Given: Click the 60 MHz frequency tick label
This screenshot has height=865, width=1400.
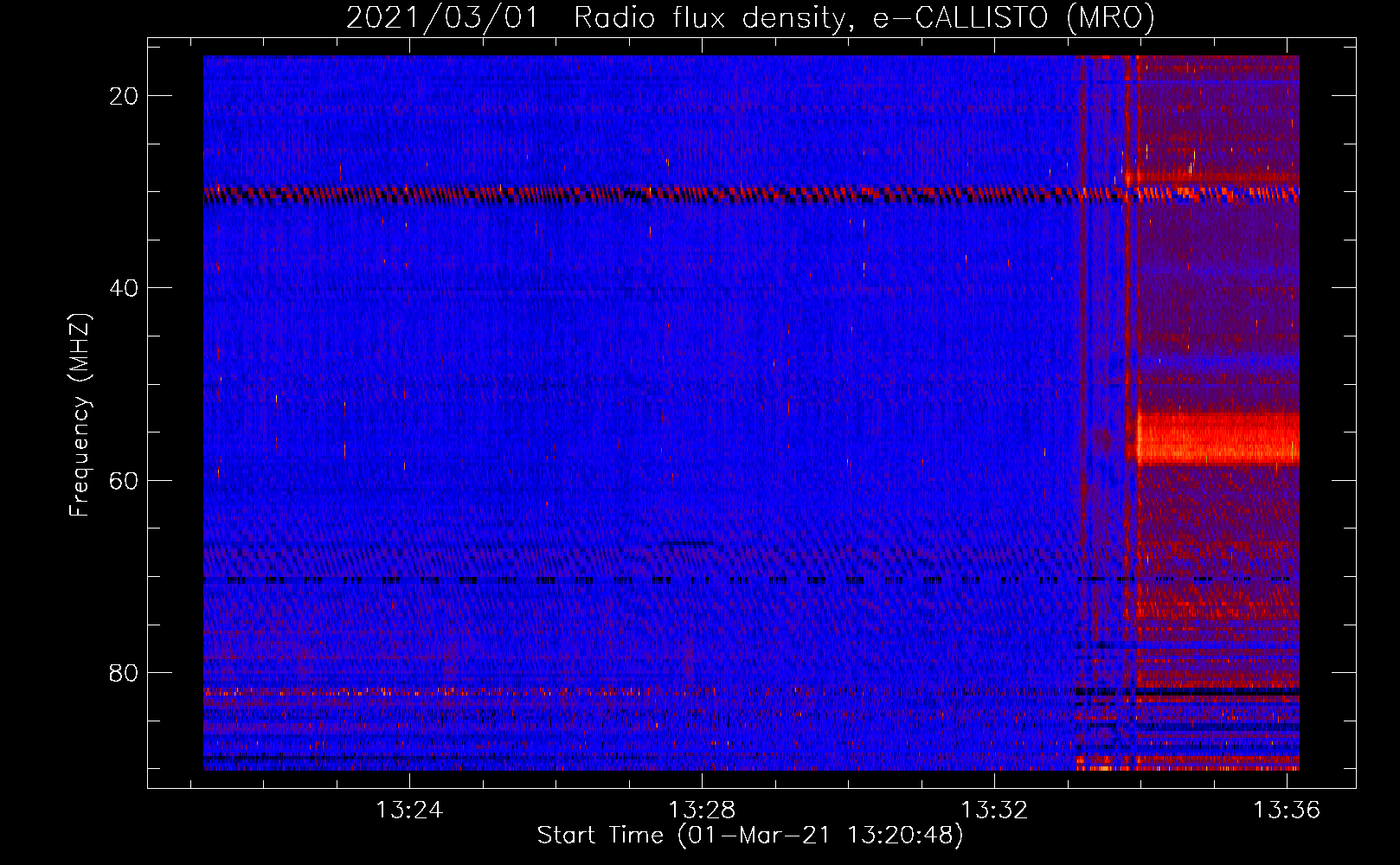Looking at the screenshot, I should (125, 480).
